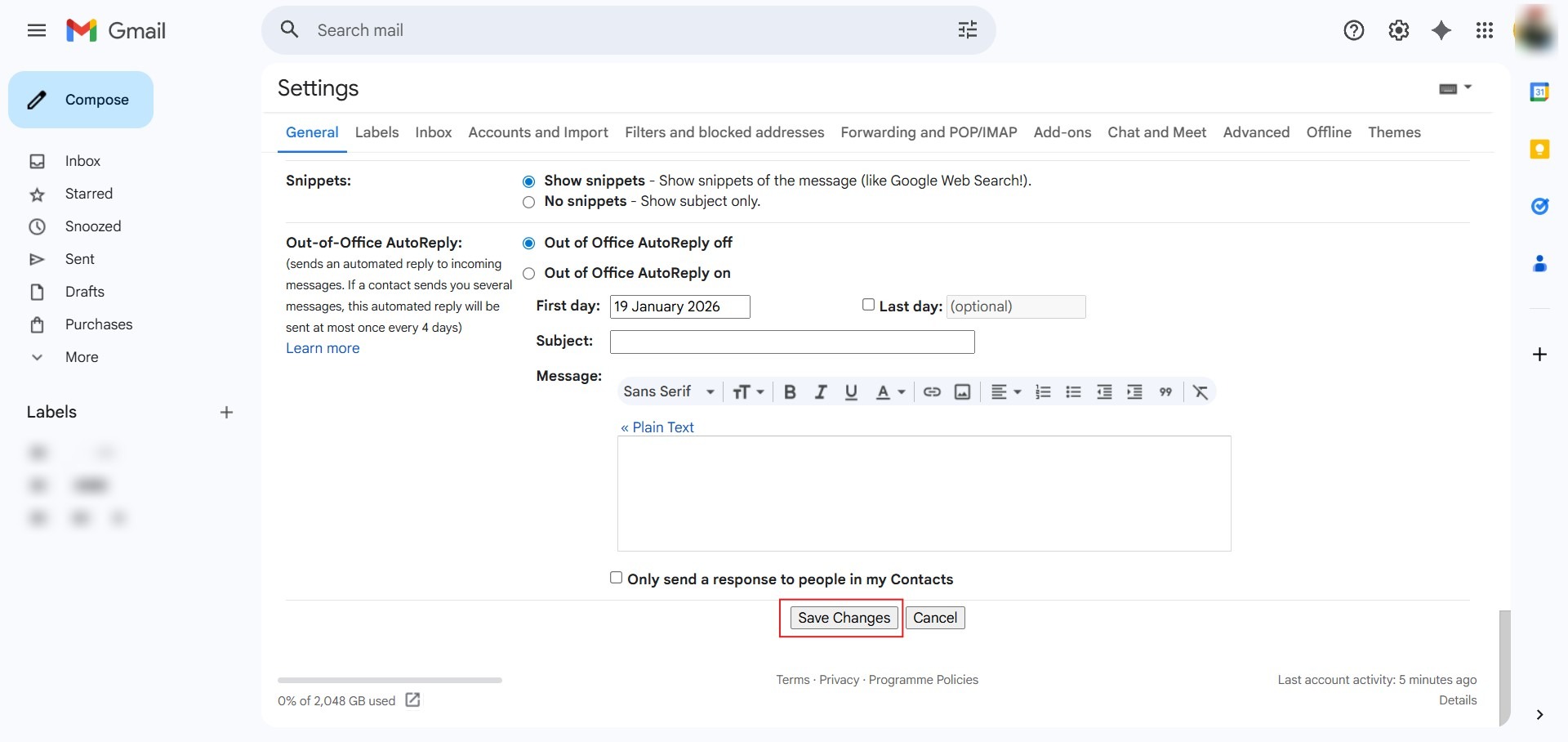Click the remove formatting icon

[1200, 392]
